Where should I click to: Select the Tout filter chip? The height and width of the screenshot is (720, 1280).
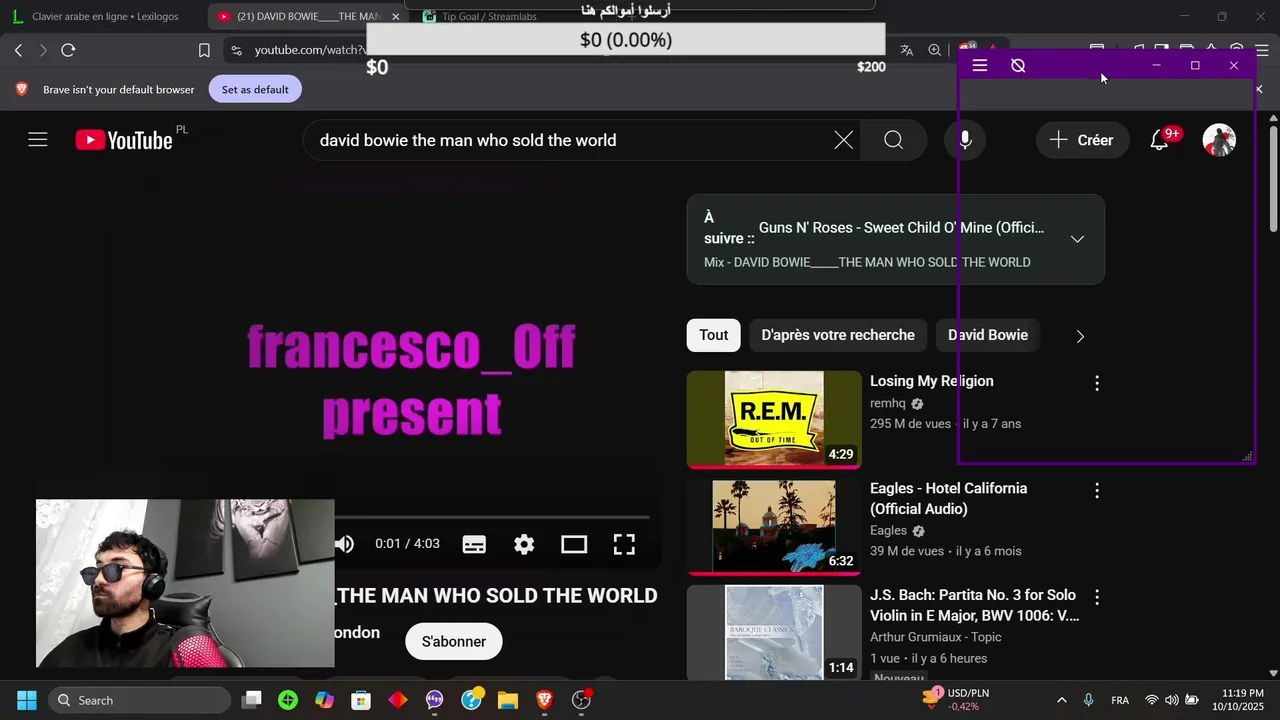[713, 335]
